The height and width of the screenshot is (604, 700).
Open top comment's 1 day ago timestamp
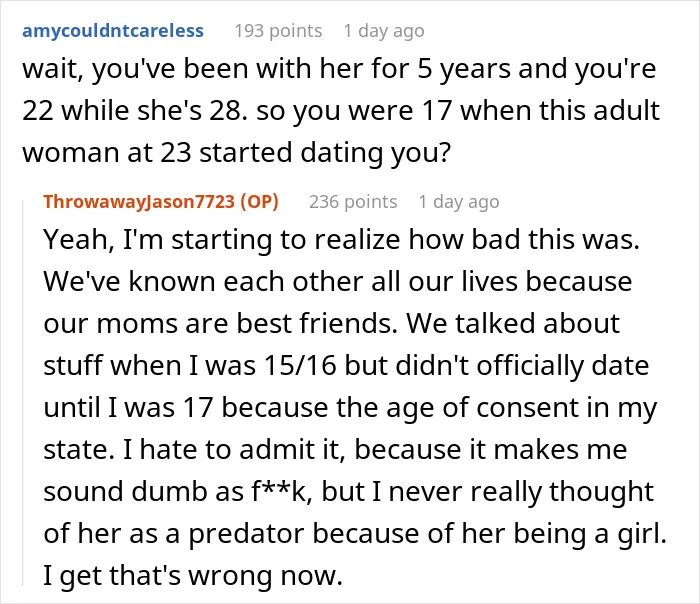point(384,31)
